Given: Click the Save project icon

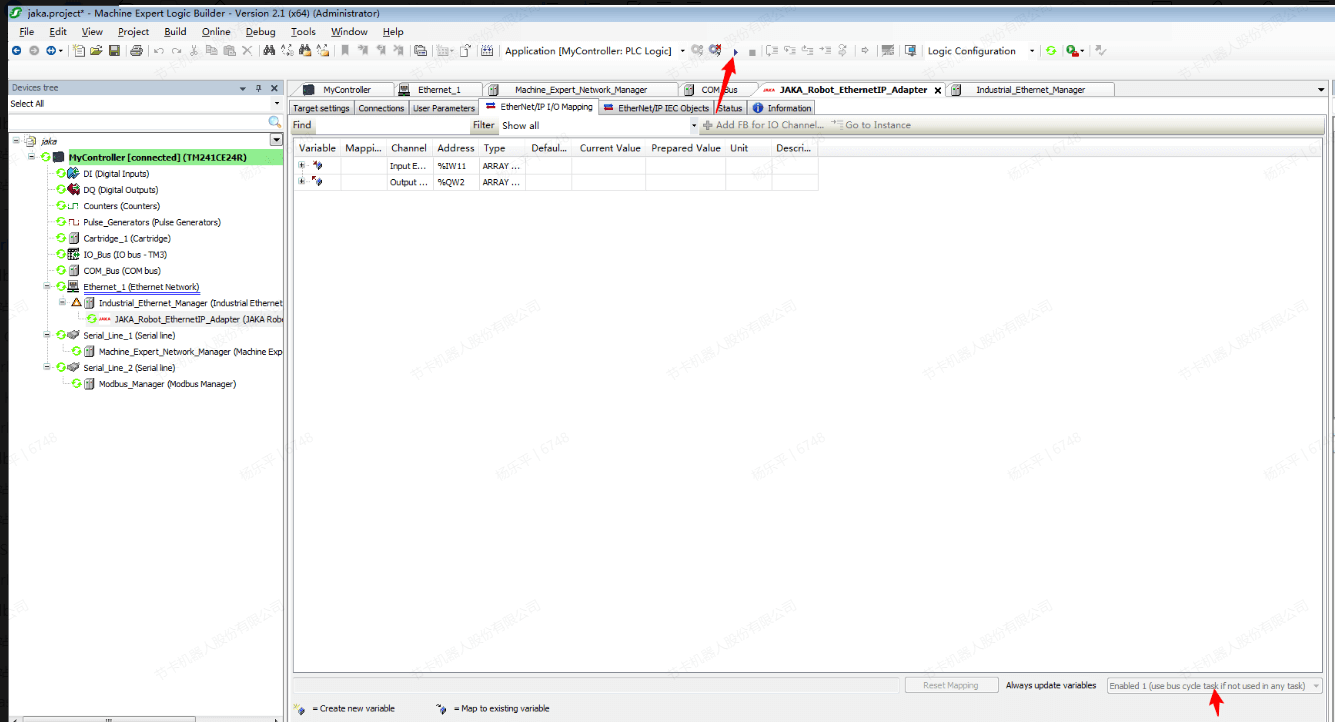Looking at the screenshot, I should click(114, 51).
